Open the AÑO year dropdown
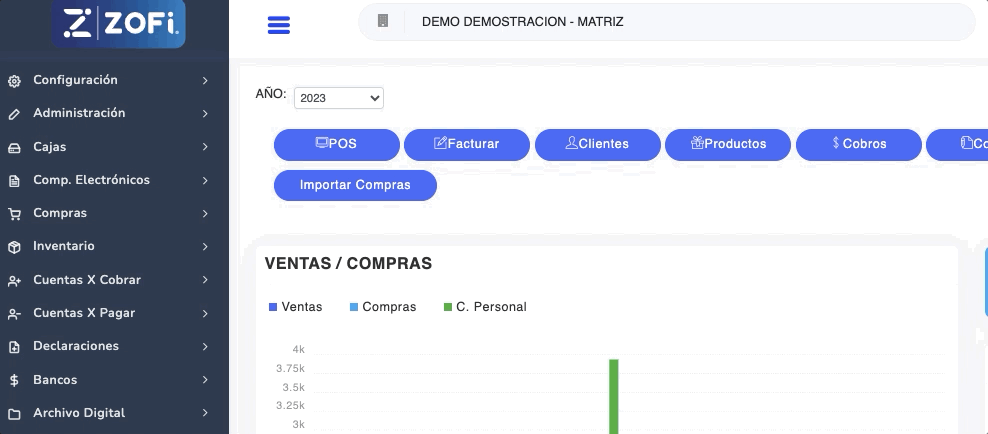Screen dimensions: 988x434 coord(338,98)
